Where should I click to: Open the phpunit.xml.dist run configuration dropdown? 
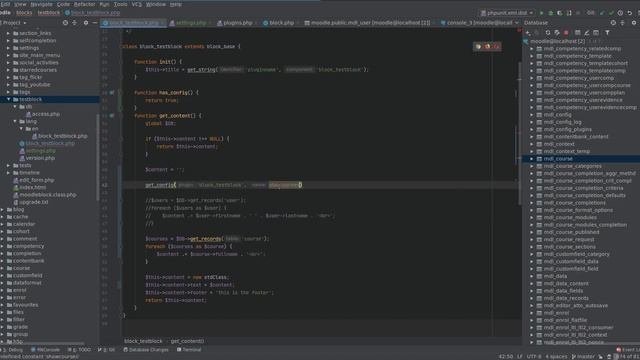[x=507, y=13]
